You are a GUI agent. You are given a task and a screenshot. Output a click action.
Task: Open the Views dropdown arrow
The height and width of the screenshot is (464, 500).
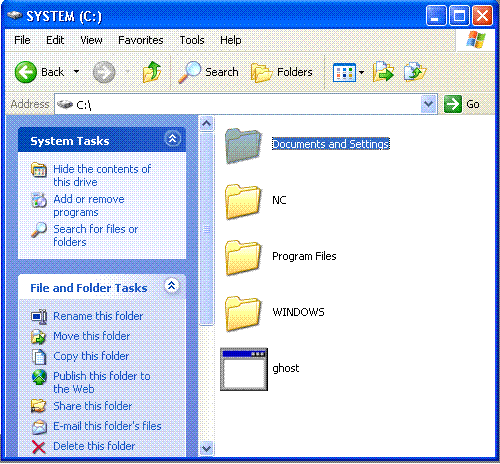click(x=361, y=72)
